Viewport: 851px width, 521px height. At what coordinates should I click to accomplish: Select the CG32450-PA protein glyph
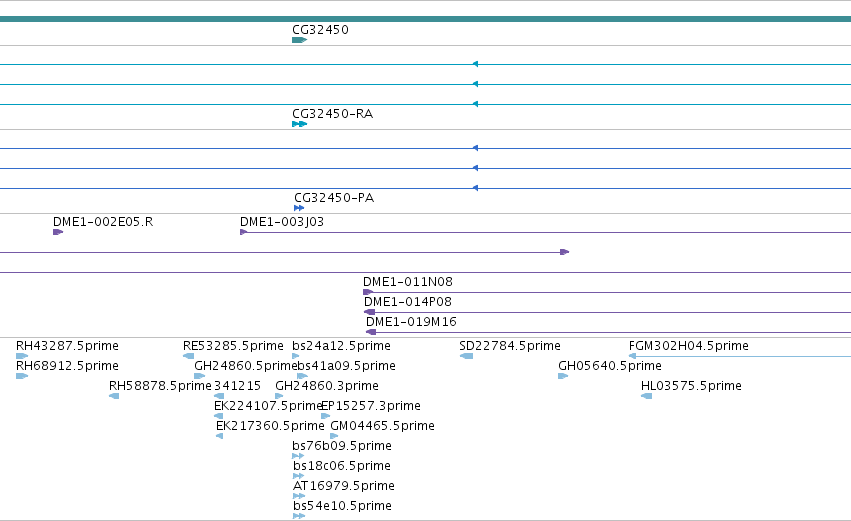point(299,208)
